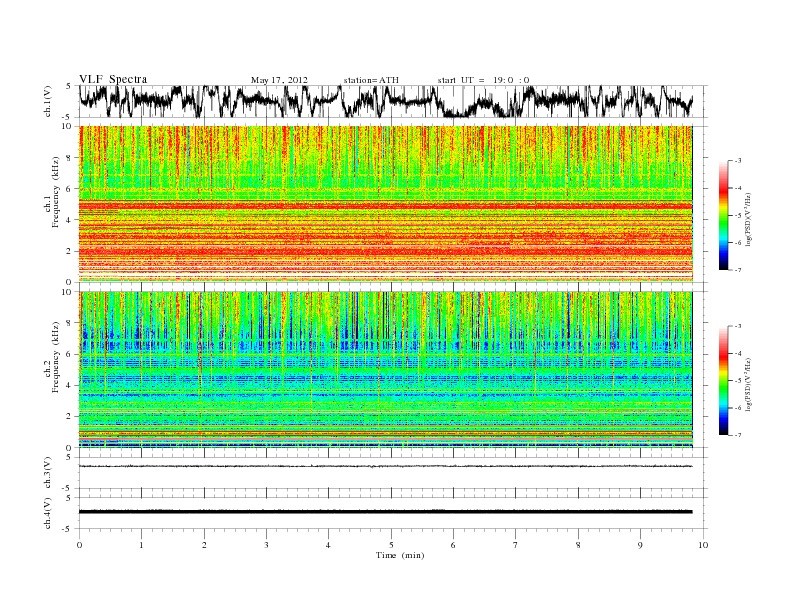Image resolution: width=792 pixels, height=612 pixels.
Task: Click time axis tick label "1"
Action: pos(142,545)
